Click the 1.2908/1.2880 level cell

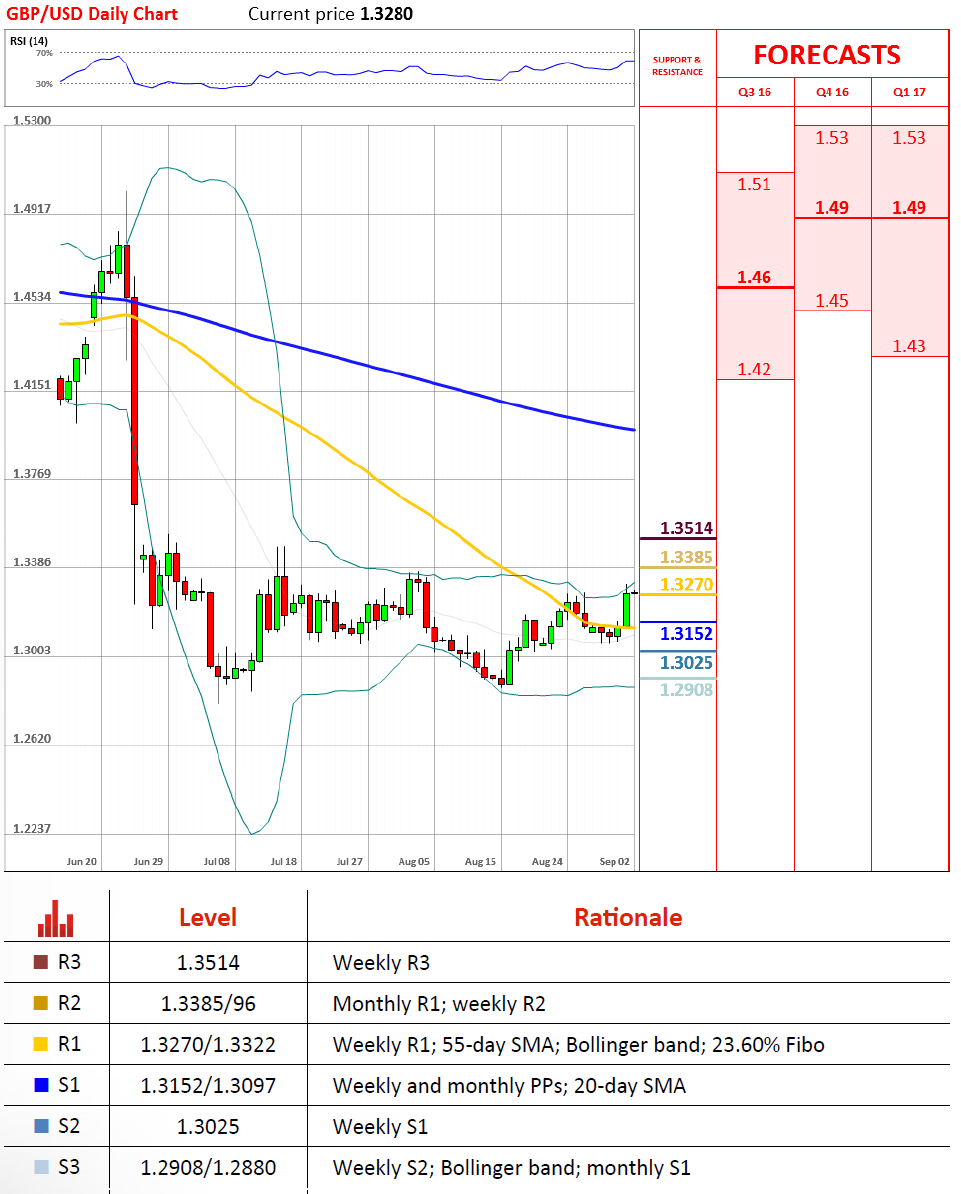(x=208, y=1167)
